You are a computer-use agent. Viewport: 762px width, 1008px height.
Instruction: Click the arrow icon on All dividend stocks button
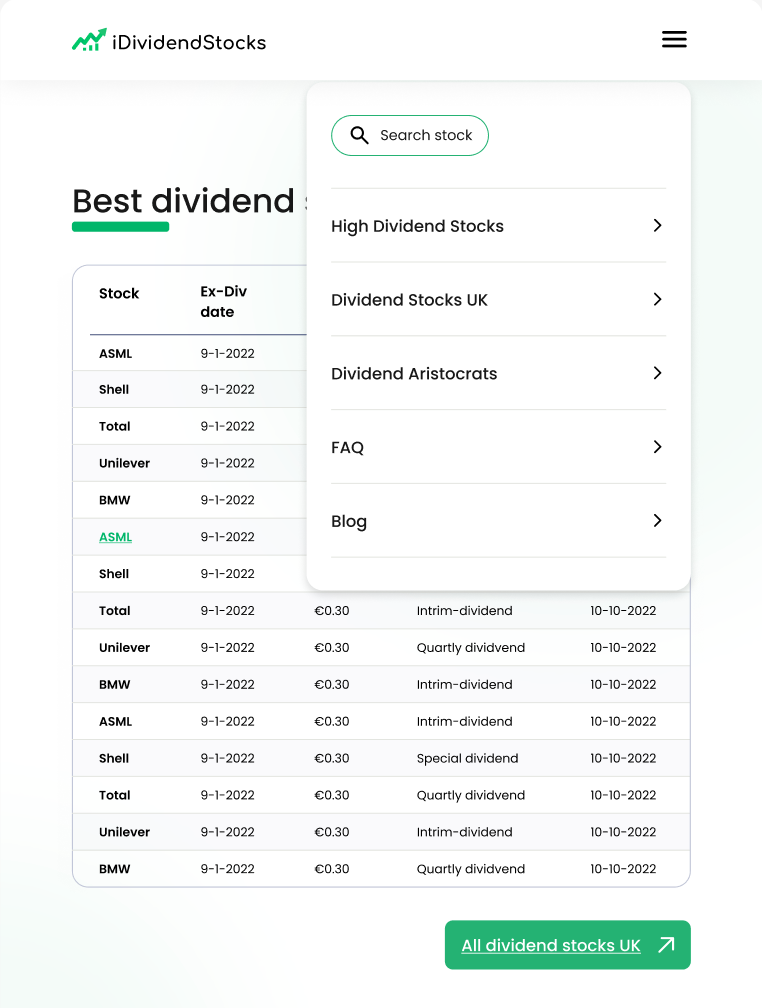(x=667, y=944)
